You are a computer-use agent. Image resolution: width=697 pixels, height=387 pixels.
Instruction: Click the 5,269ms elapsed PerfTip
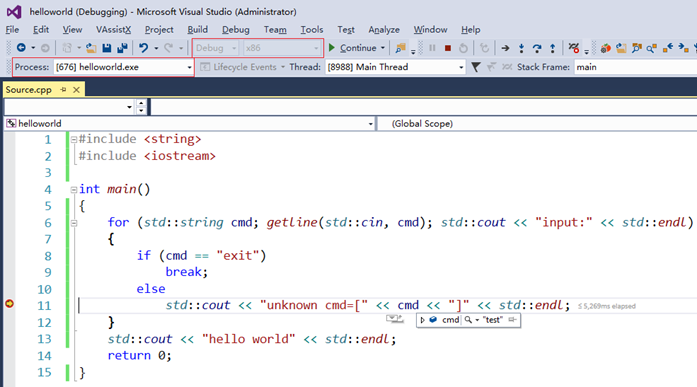[607, 306]
